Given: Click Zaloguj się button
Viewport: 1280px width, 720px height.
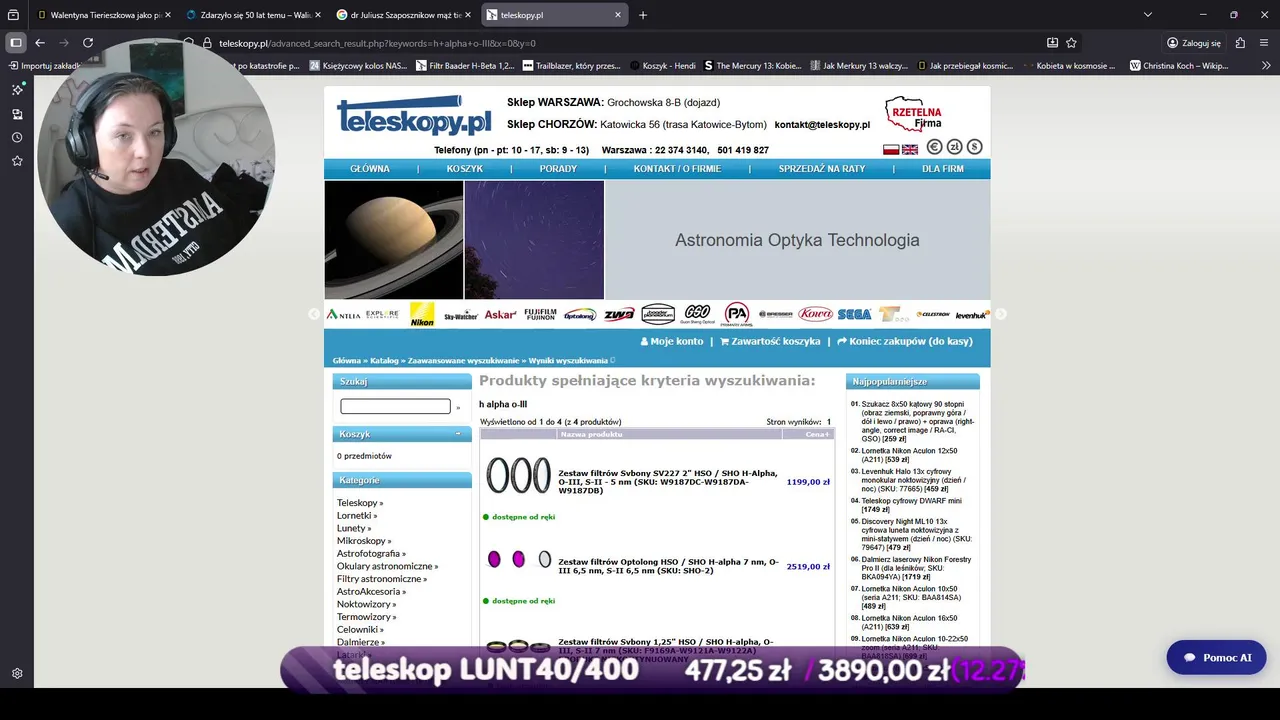Looking at the screenshot, I should pos(1193,43).
